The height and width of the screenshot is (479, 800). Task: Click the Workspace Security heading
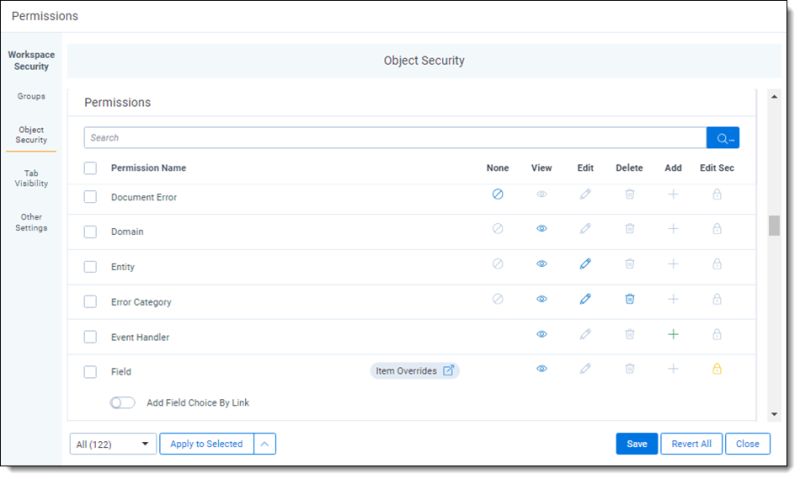pos(31,60)
